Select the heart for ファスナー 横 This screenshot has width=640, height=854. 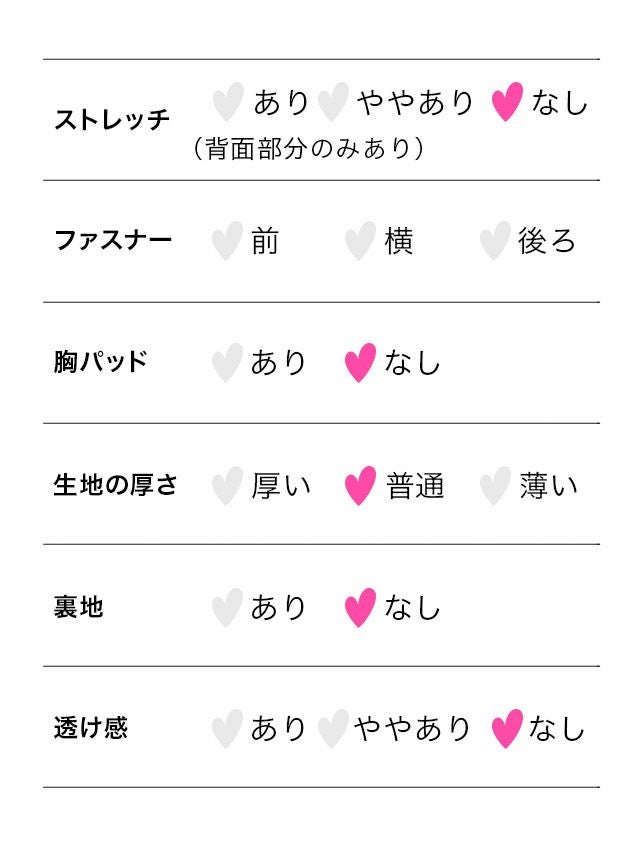pyautogui.click(x=360, y=241)
